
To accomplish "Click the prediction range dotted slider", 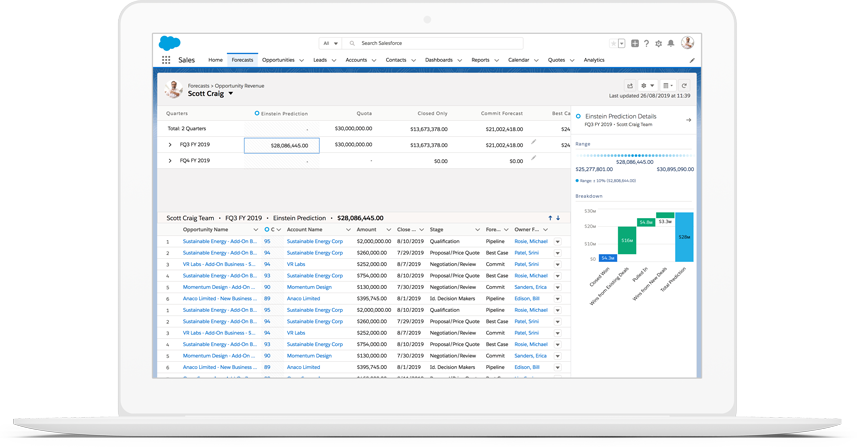I will 634,156.
